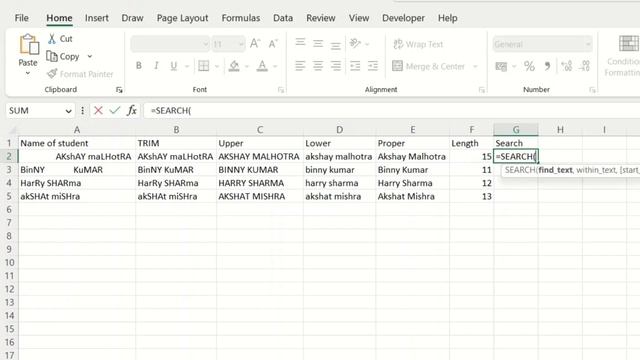
Task: Toggle Wrap Text
Action: pyautogui.click(x=418, y=44)
